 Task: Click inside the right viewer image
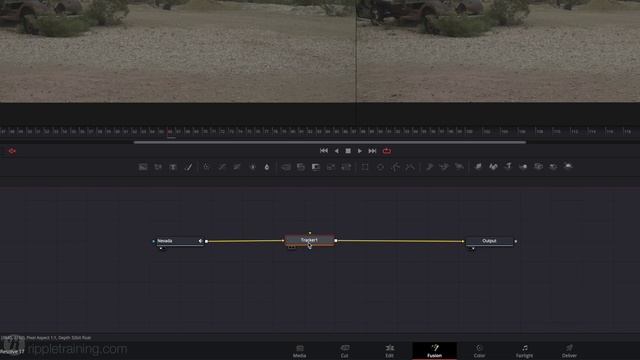click(x=498, y=51)
